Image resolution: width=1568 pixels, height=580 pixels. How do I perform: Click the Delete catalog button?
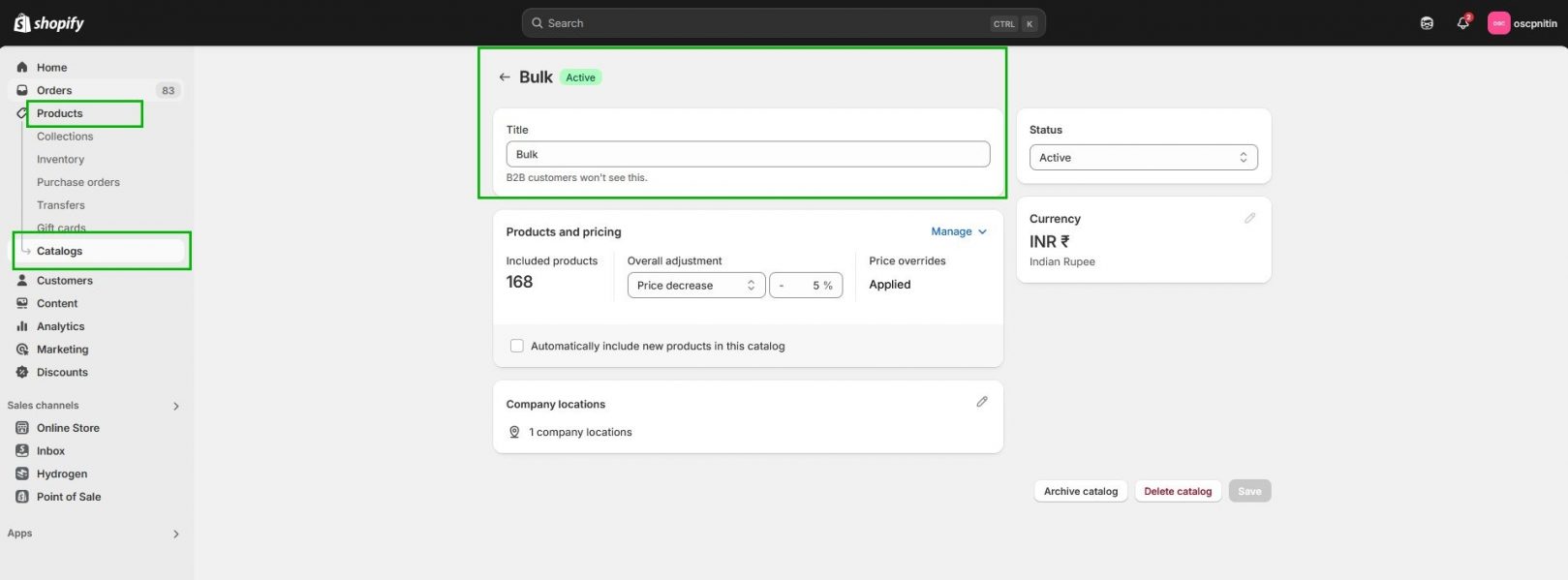pos(1177,491)
